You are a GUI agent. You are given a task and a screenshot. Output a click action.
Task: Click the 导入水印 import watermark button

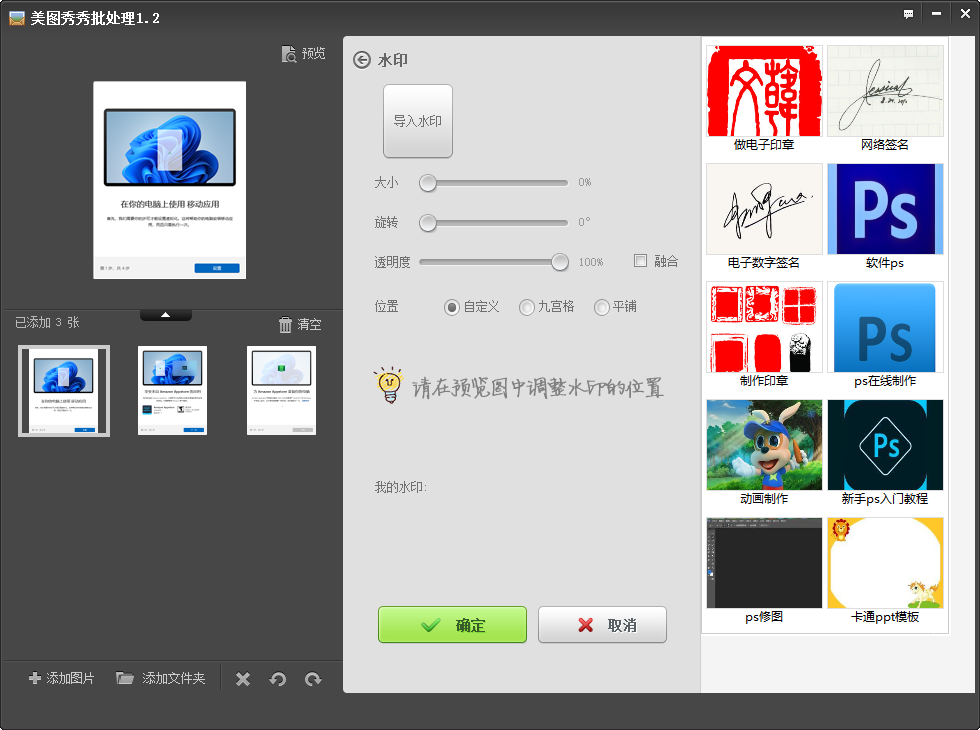417,121
